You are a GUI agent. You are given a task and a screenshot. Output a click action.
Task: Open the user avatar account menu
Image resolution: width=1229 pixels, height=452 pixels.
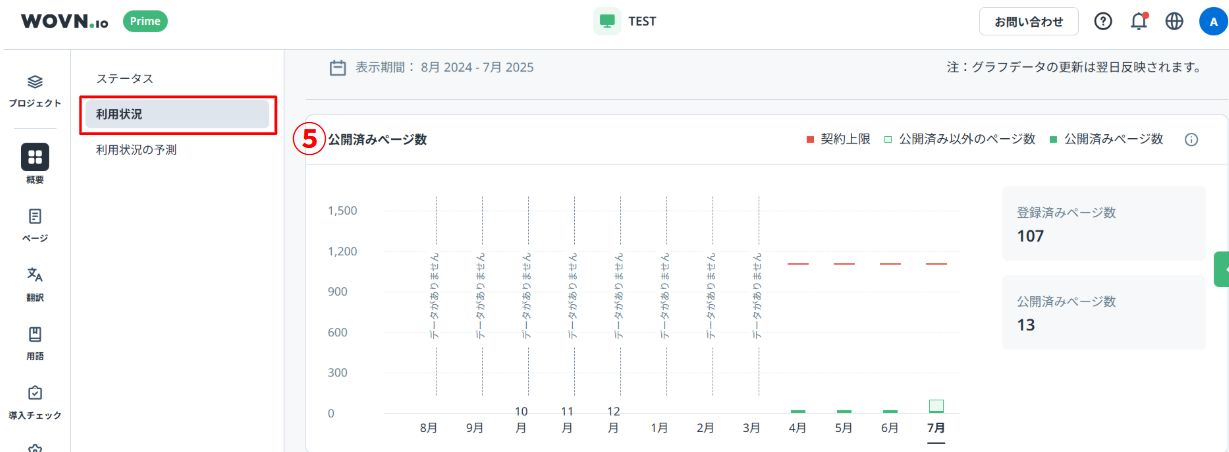click(x=1210, y=21)
